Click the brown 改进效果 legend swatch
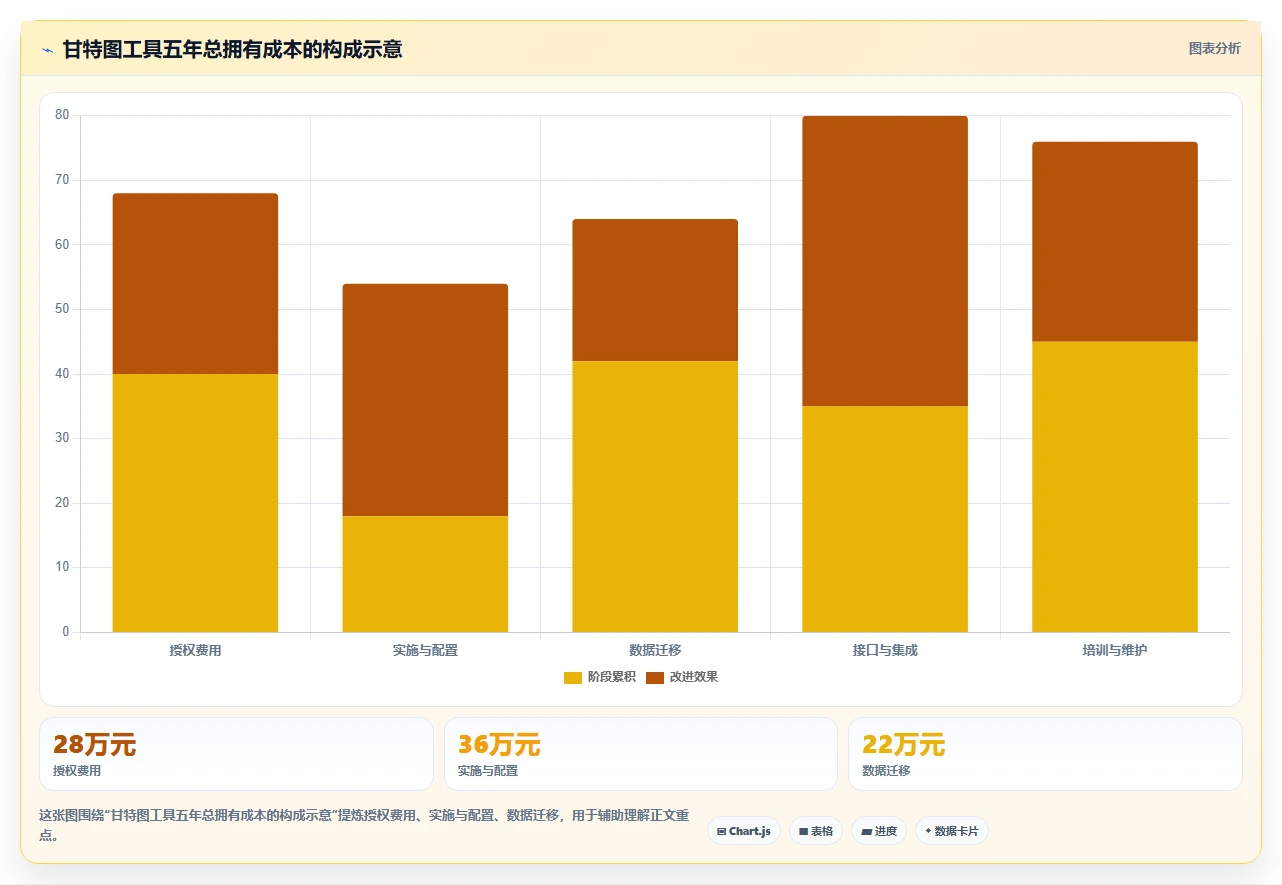Image resolution: width=1282 pixels, height=885 pixels. click(655, 678)
